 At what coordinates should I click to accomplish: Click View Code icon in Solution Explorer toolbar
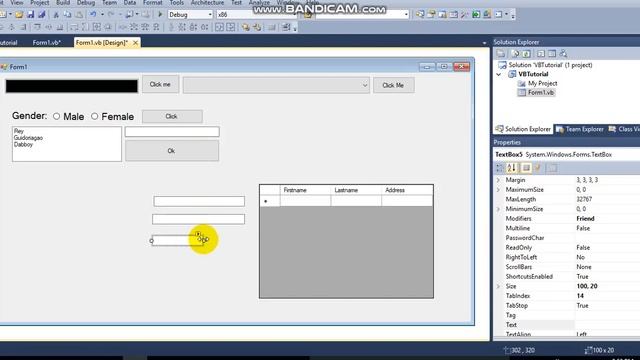(541, 53)
